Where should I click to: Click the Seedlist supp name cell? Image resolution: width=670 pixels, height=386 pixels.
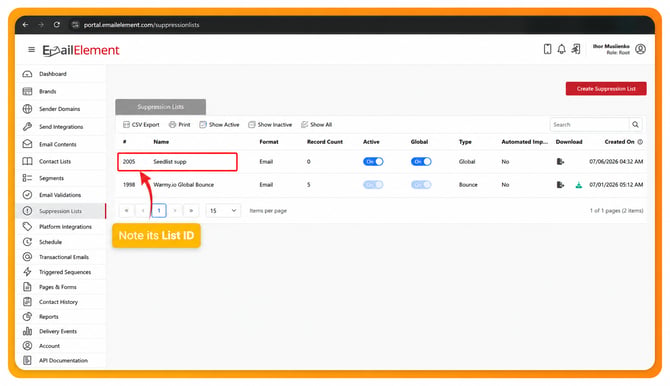[x=170, y=162]
